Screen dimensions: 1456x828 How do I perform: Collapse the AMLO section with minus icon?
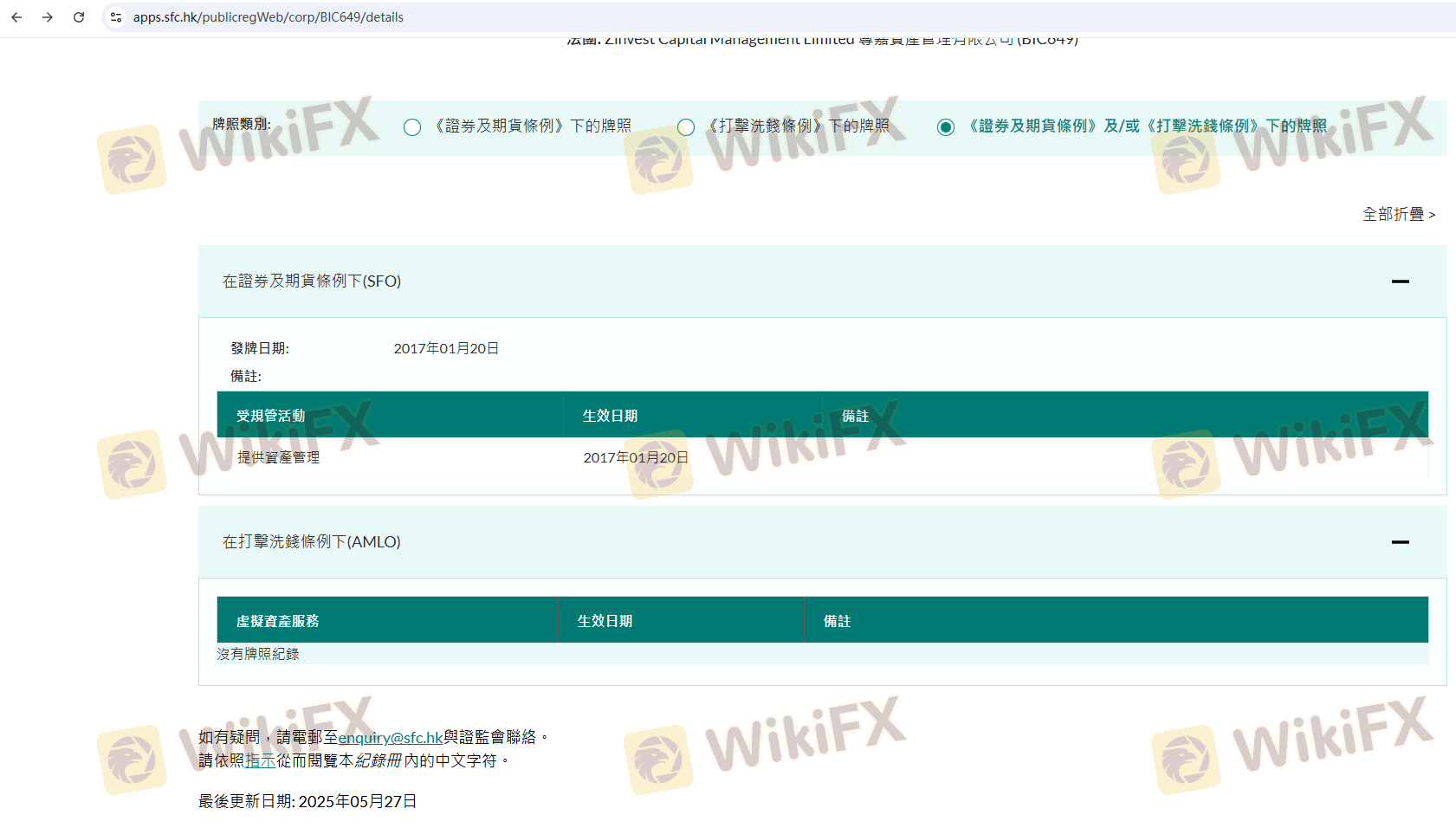(x=1400, y=542)
